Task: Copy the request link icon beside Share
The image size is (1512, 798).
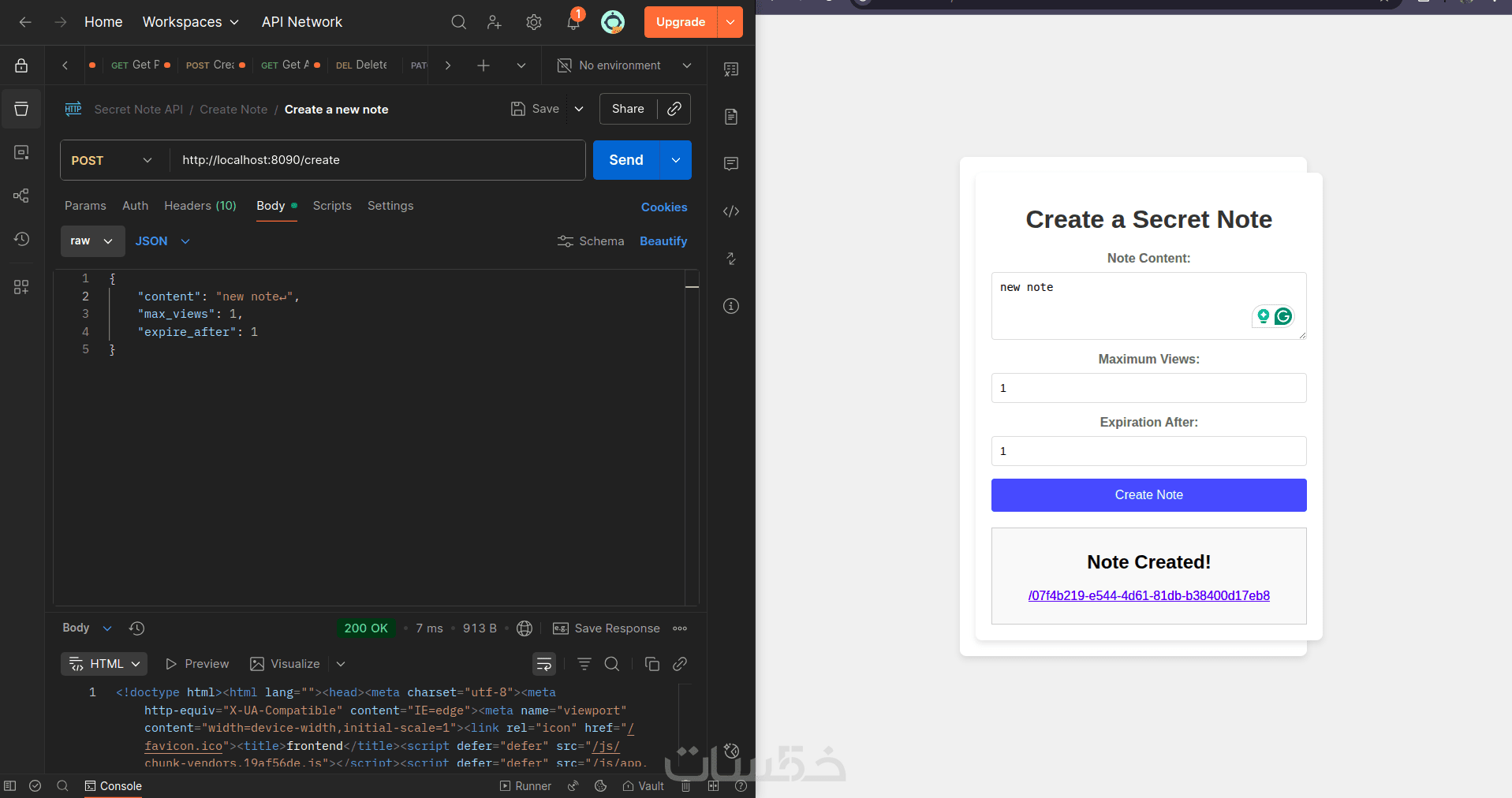Action: point(674,109)
